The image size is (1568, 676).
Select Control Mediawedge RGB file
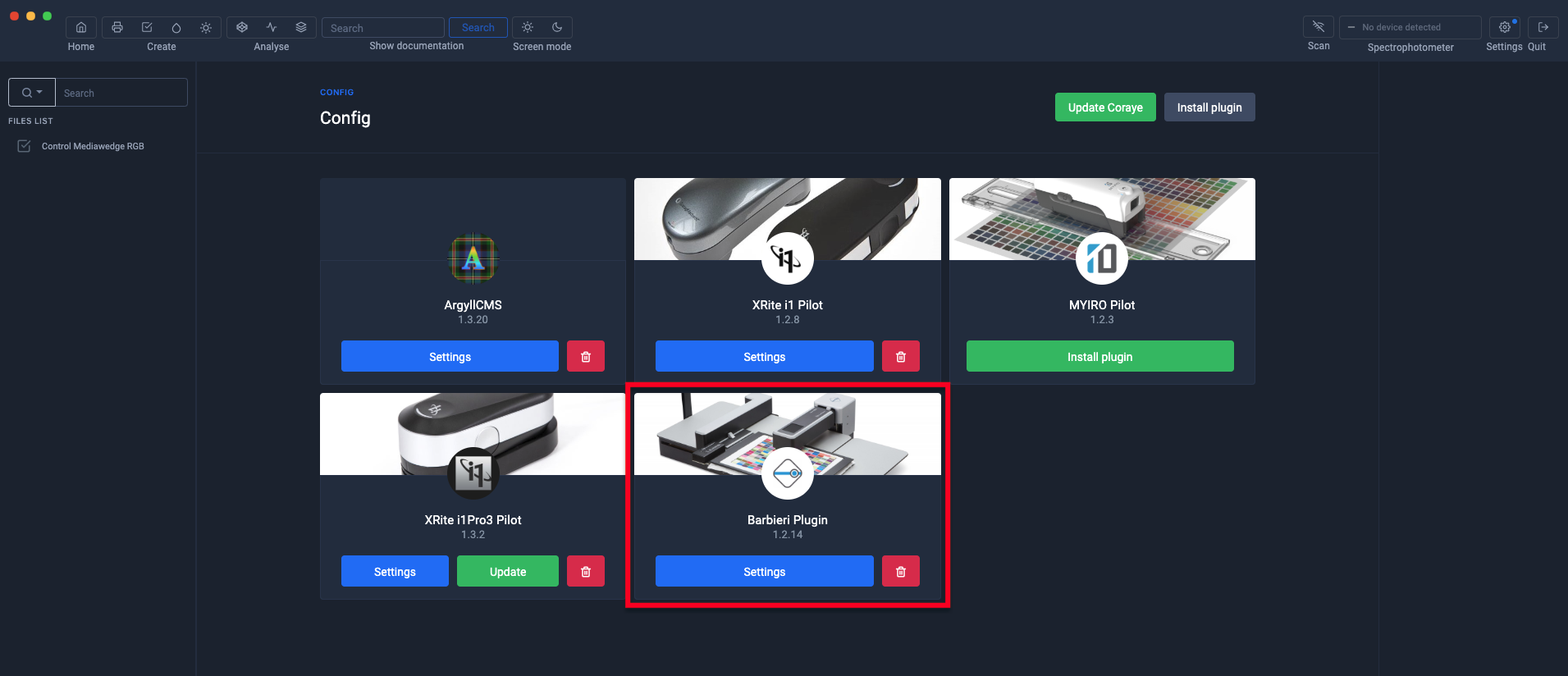click(93, 146)
